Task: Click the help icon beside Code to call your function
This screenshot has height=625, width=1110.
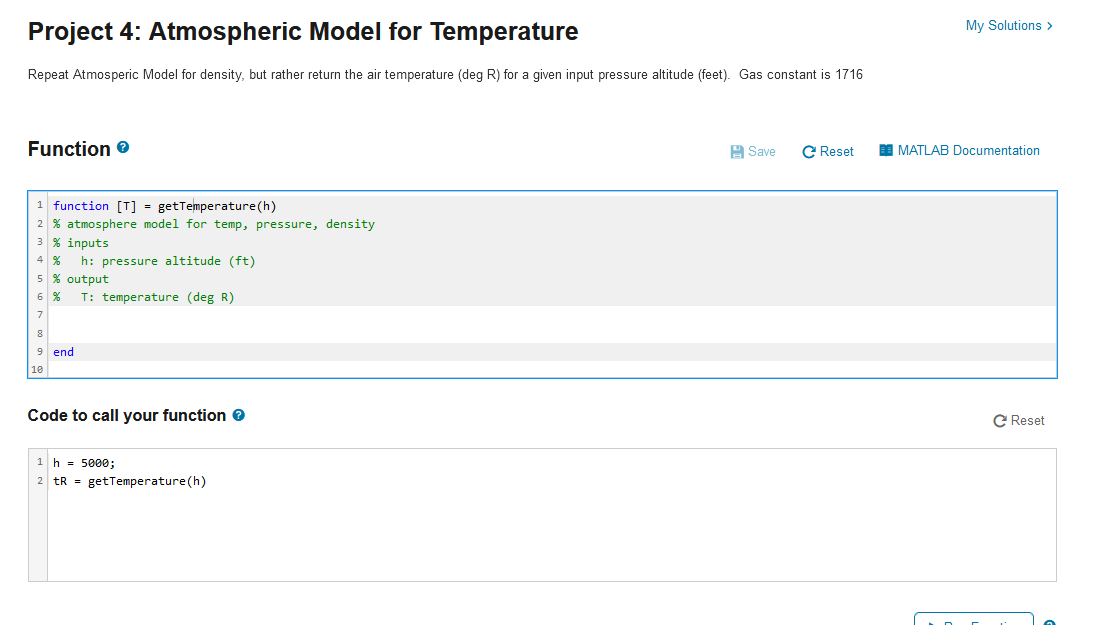Action: click(239, 415)
